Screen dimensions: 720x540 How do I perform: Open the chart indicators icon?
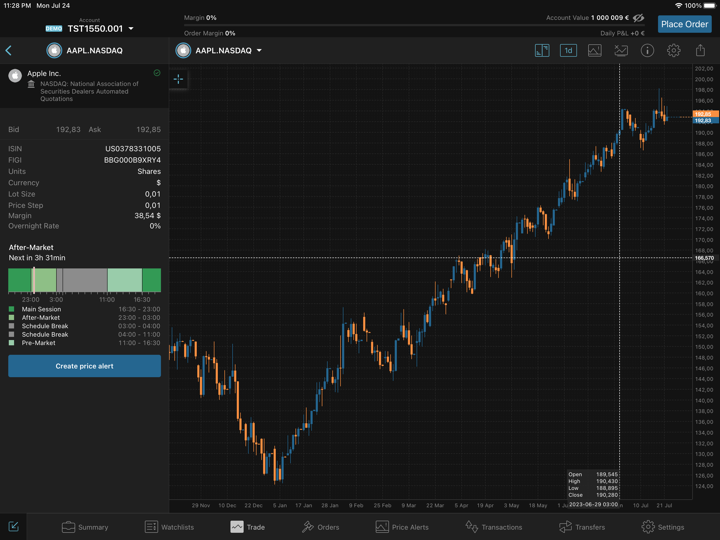point(621,50)
